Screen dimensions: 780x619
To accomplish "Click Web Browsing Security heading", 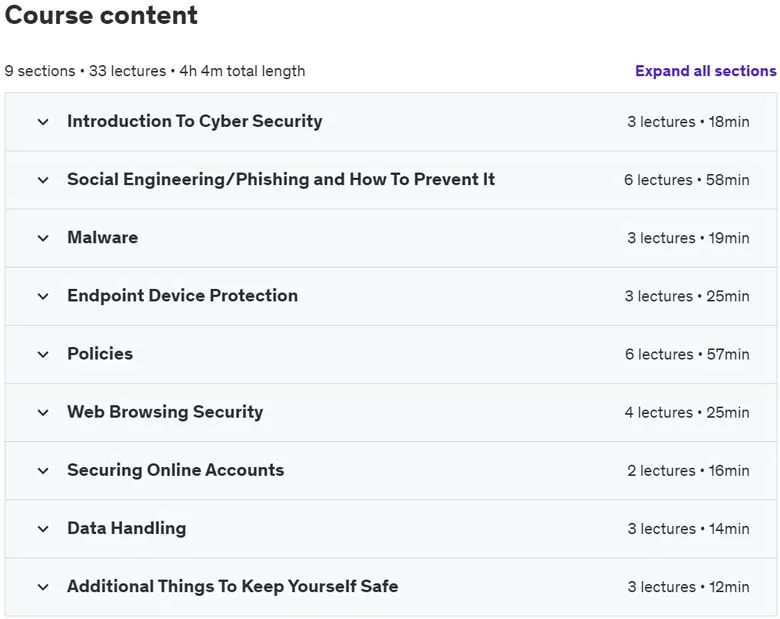I will 165,412.
